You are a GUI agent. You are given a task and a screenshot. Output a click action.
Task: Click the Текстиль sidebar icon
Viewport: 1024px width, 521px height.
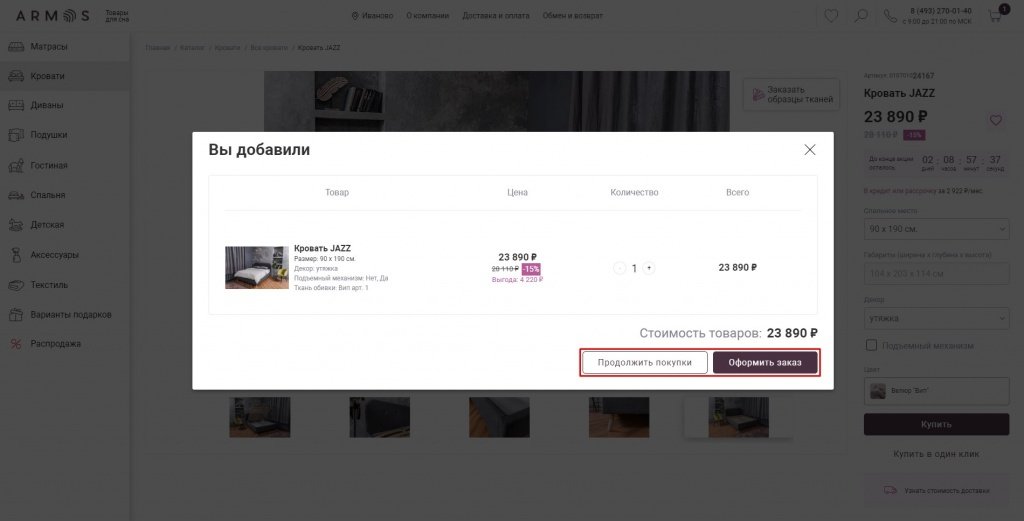click(x=16, y=285)
